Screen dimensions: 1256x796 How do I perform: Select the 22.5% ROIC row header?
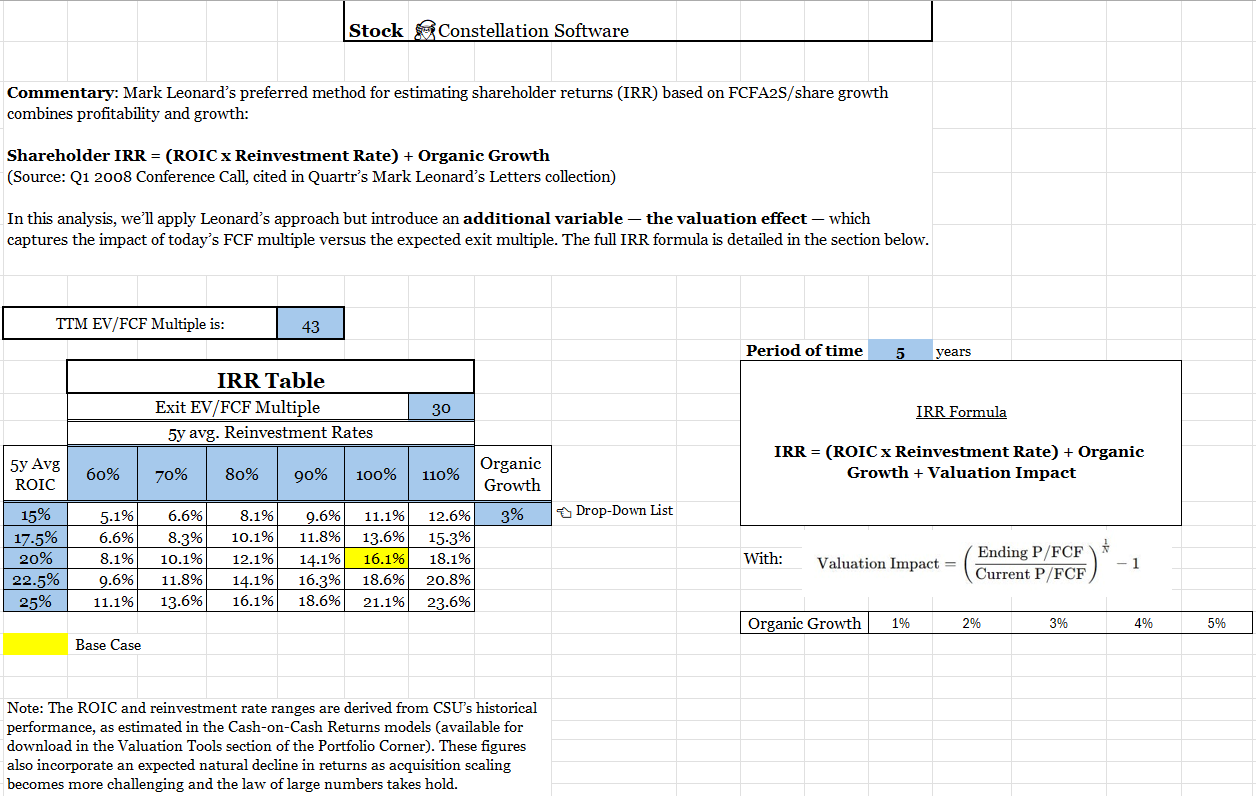(x=36, y=580)
